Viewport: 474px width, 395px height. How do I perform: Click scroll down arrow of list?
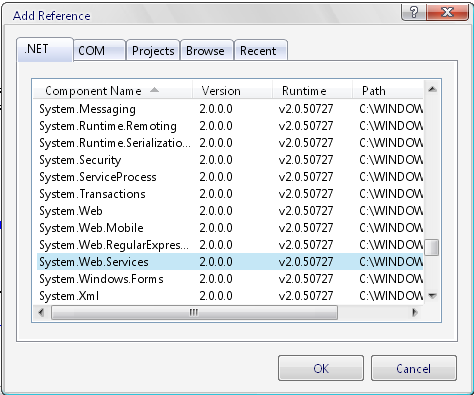click(432, 296)
